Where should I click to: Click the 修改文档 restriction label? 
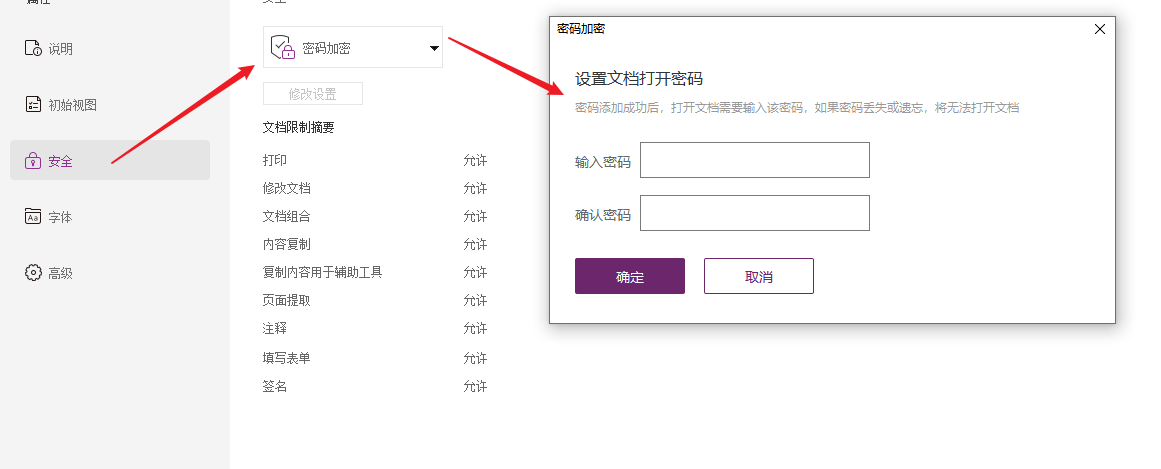(x=287, y=188)
